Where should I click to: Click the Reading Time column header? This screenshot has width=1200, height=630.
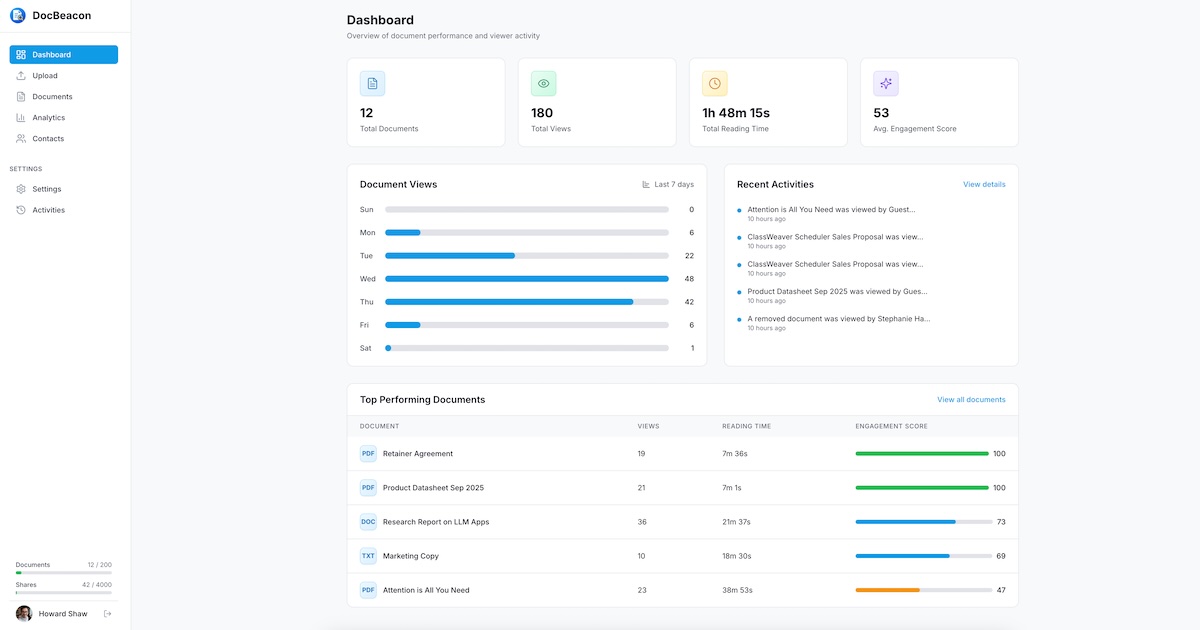[746, 427]
